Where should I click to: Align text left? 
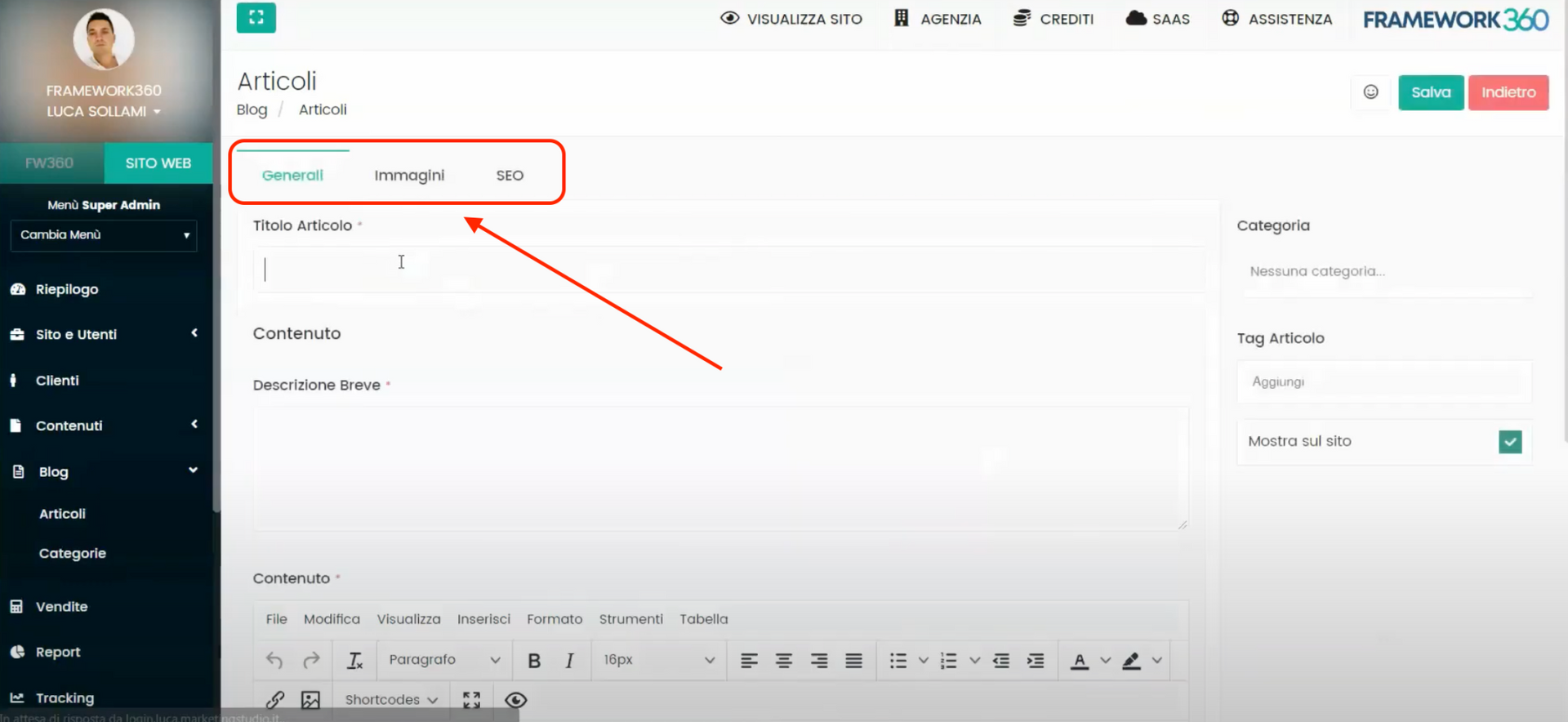pos(749,660)
